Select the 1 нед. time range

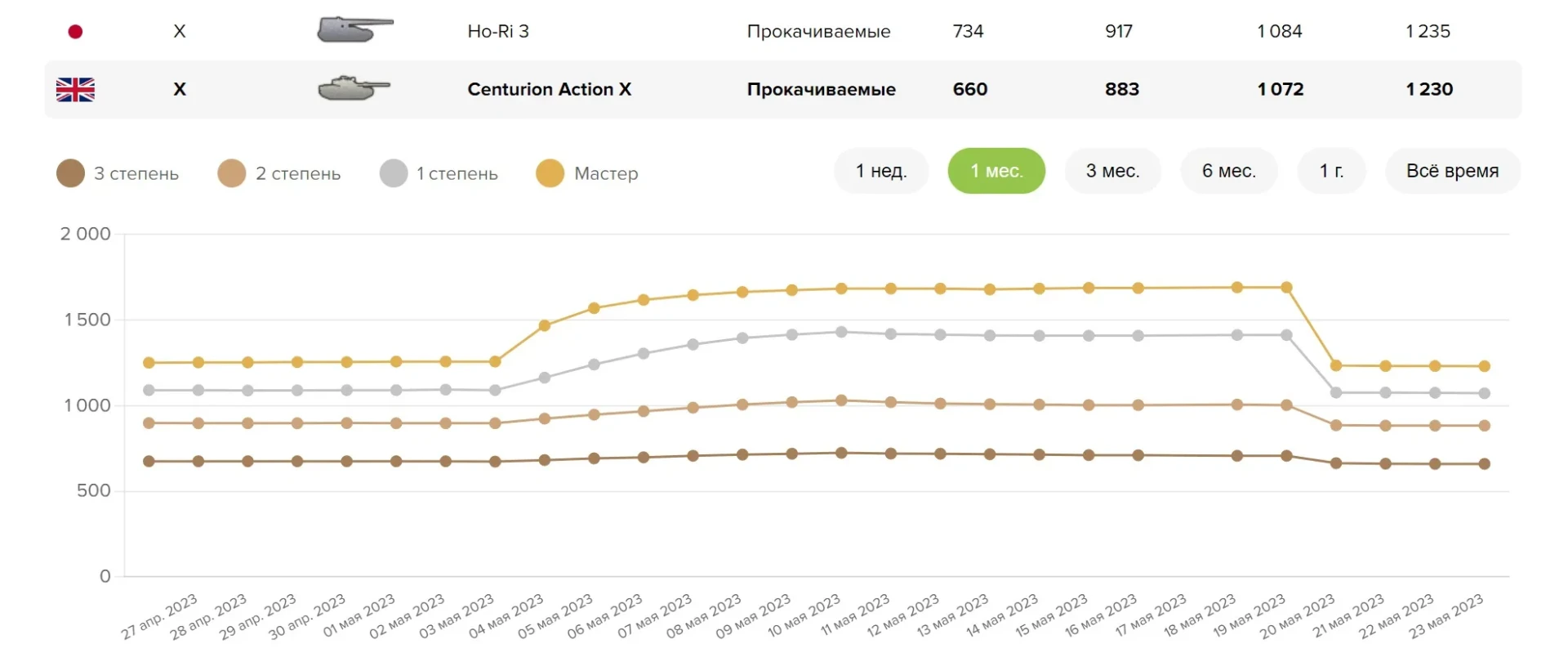click(x=881, y=171)
